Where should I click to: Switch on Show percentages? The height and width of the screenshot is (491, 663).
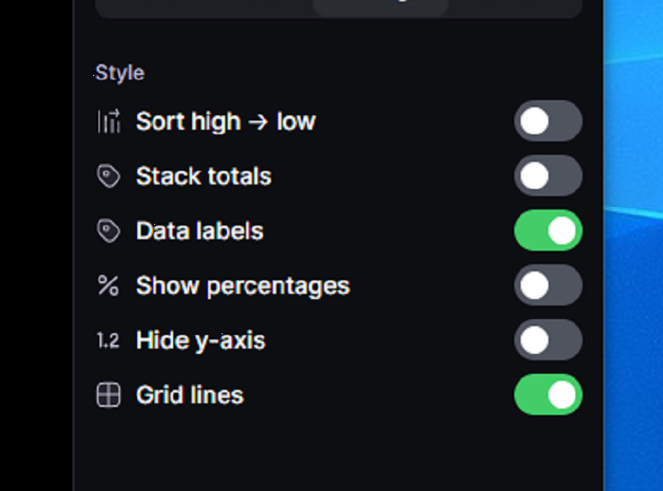[x=548, y=286]
